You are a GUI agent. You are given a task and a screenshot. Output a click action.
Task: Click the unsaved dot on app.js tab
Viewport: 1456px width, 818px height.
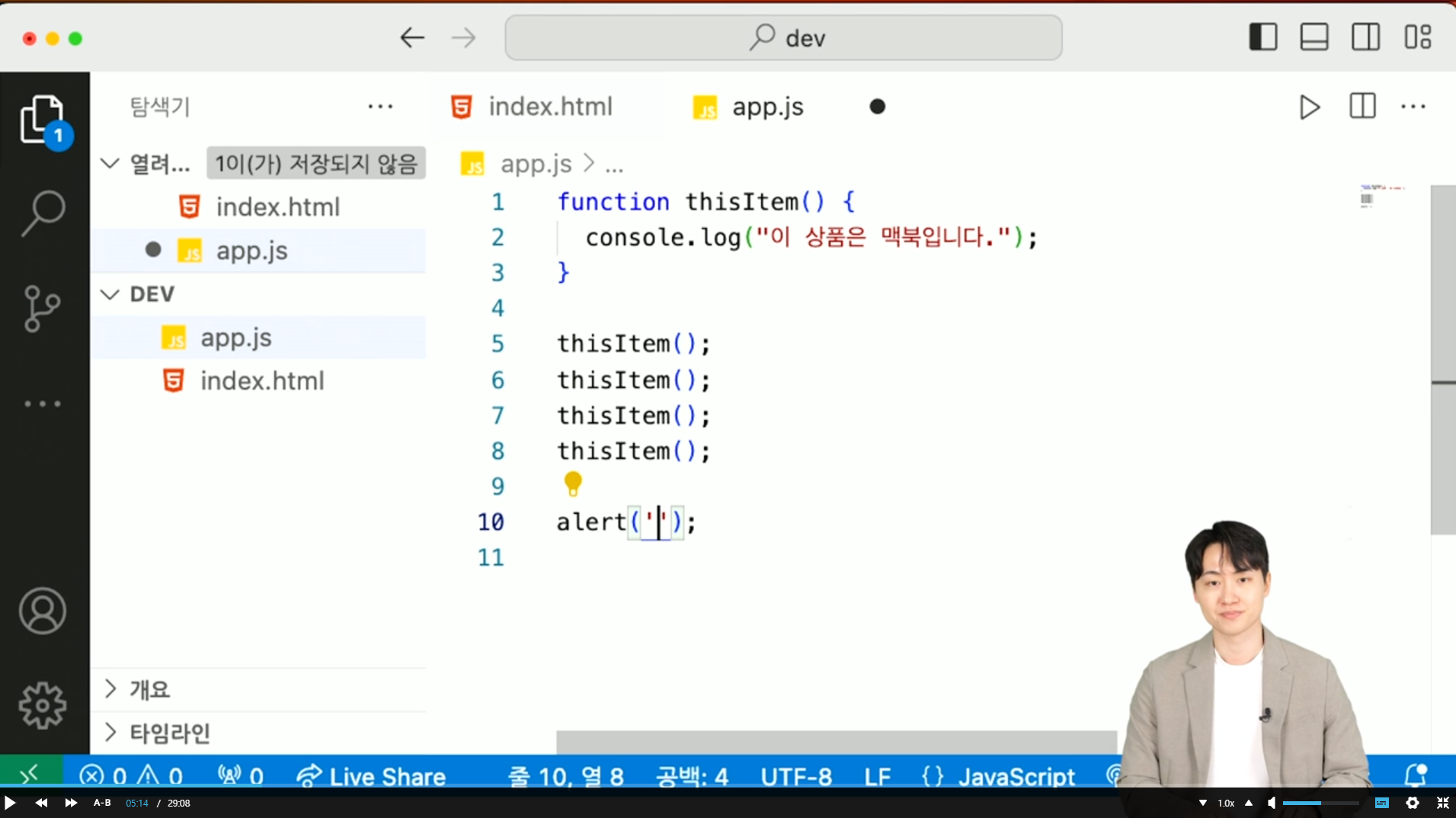tap(878, 107)
